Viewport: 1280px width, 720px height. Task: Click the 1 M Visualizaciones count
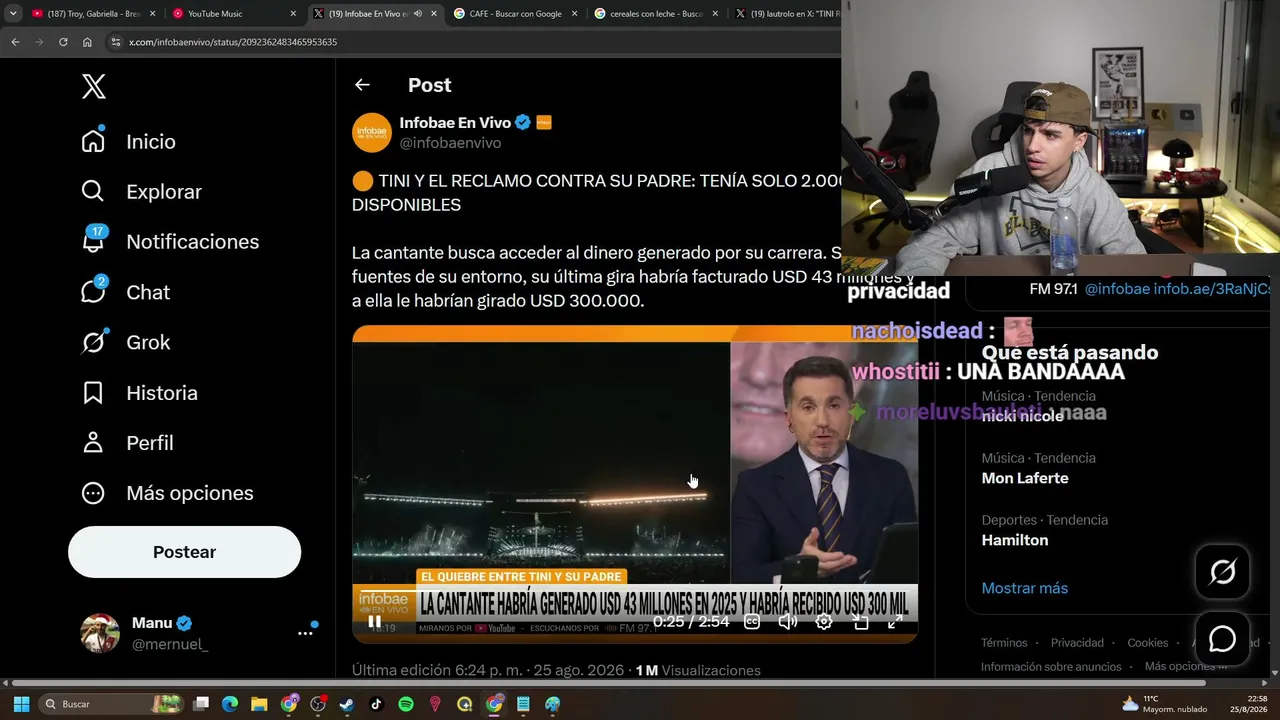point(698,671)
